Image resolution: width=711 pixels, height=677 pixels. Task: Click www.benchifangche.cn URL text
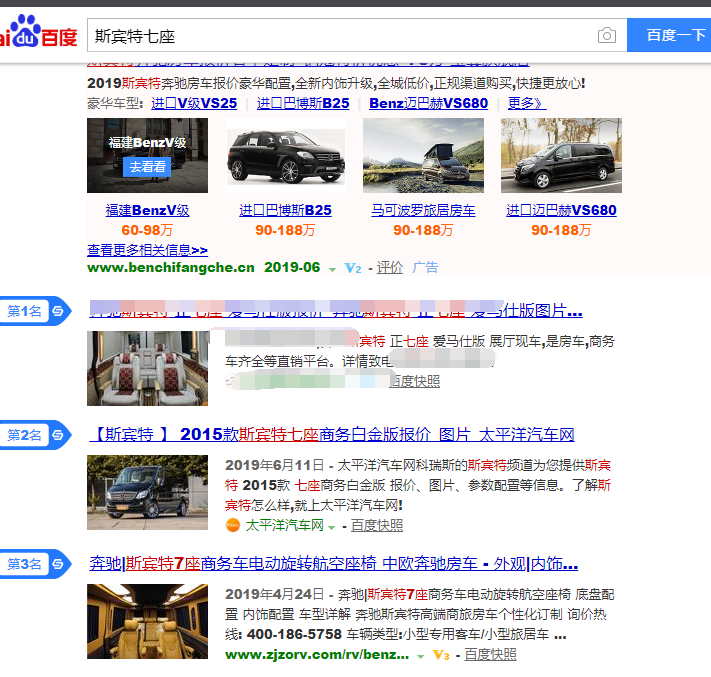click(x=170, y=268)
